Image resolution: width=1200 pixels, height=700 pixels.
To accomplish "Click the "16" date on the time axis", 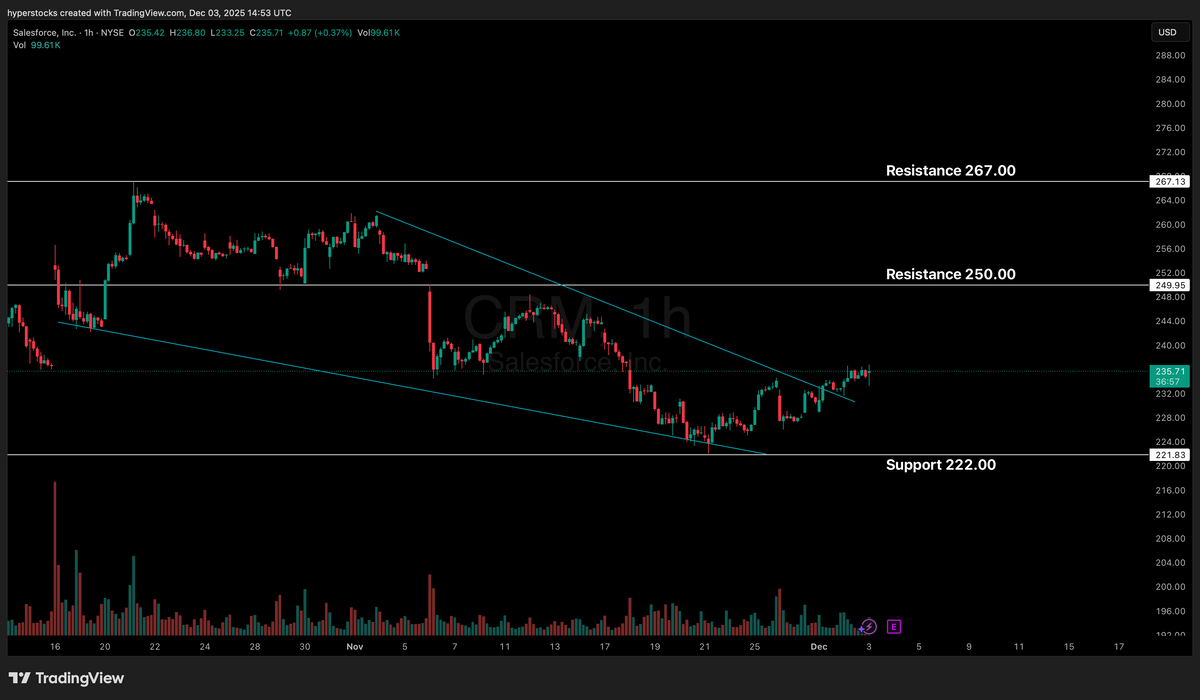I will tap(55, 647).
